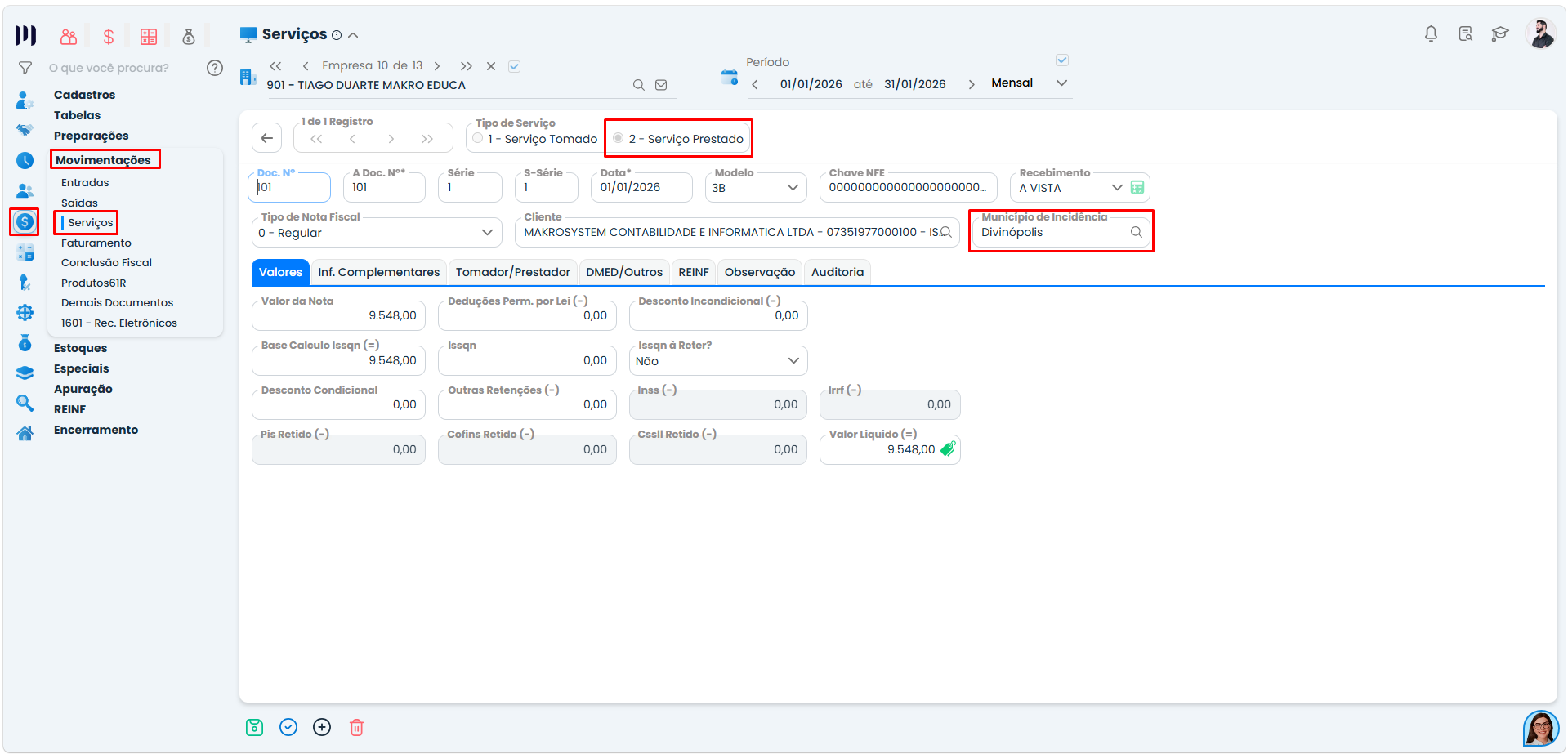Screen dimensions: 1568x754
Task: Click the save record icon
Action: click(x=254, y=727)
